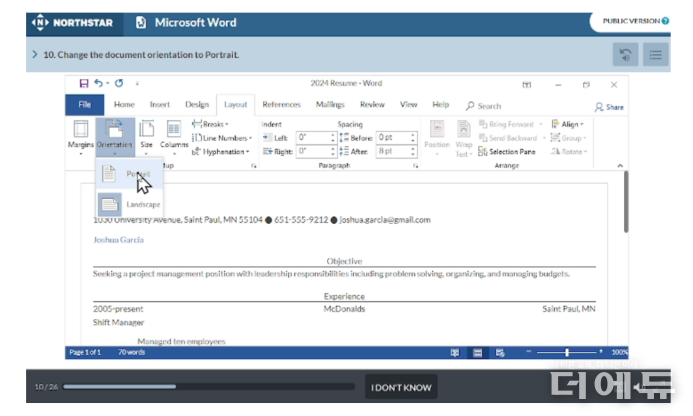This screenshot has width=693, height=416.
Task: Click the Spacing Before spinner arrows
Action: point(413,137)
